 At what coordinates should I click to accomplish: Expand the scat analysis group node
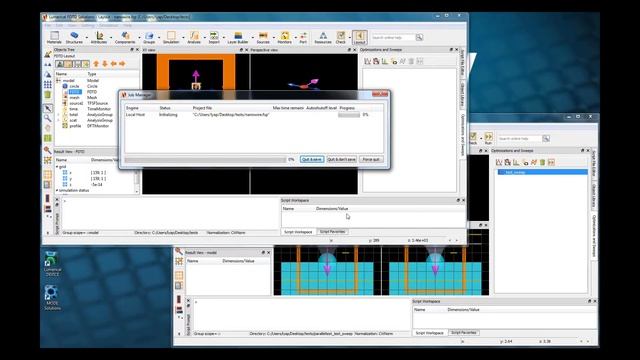coord(58,120)
